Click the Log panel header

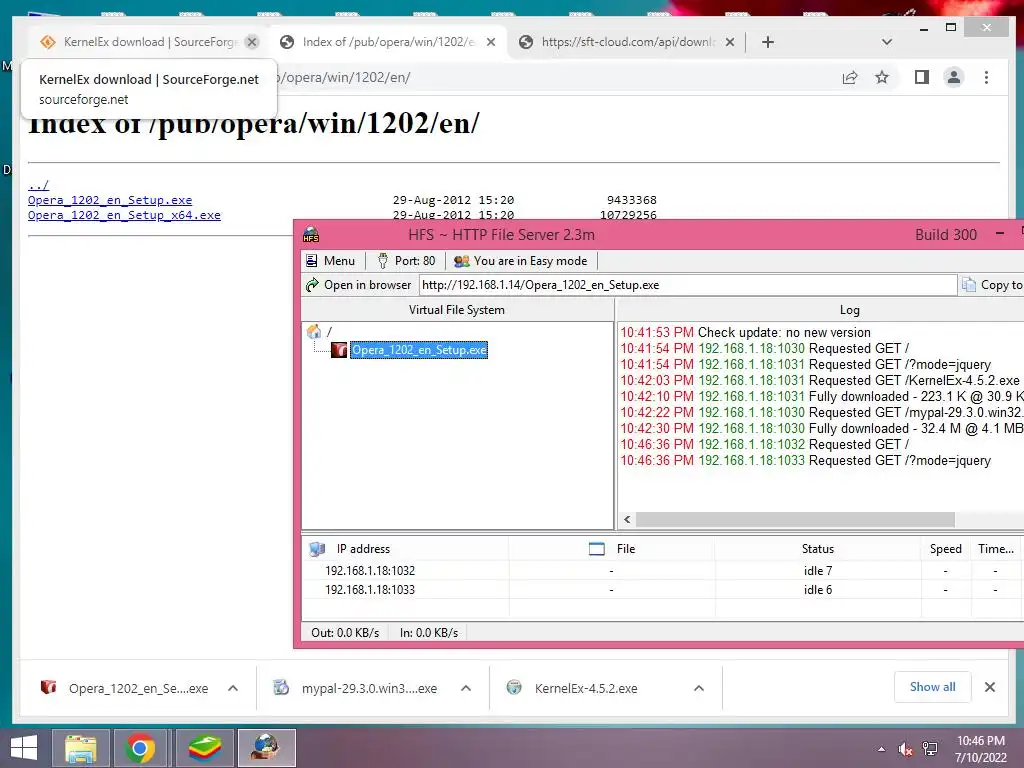click(849, 310)
